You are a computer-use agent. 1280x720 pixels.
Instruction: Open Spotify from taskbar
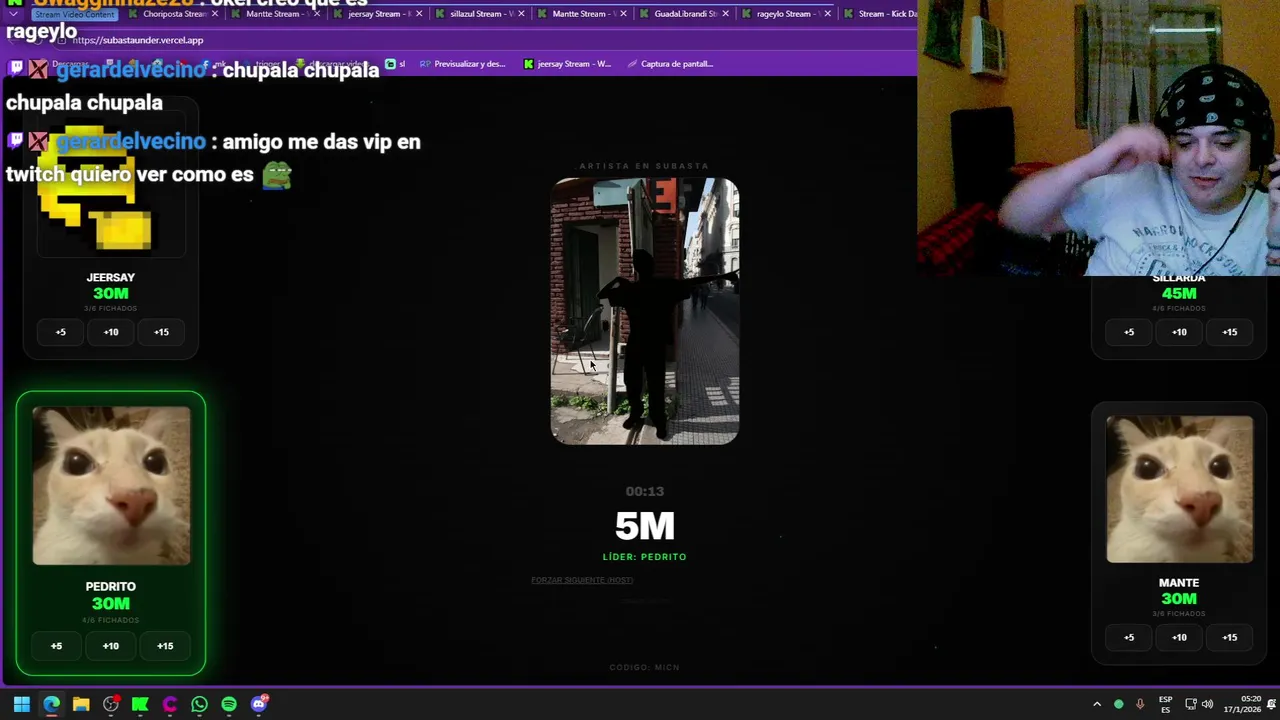tap(229, 704)
